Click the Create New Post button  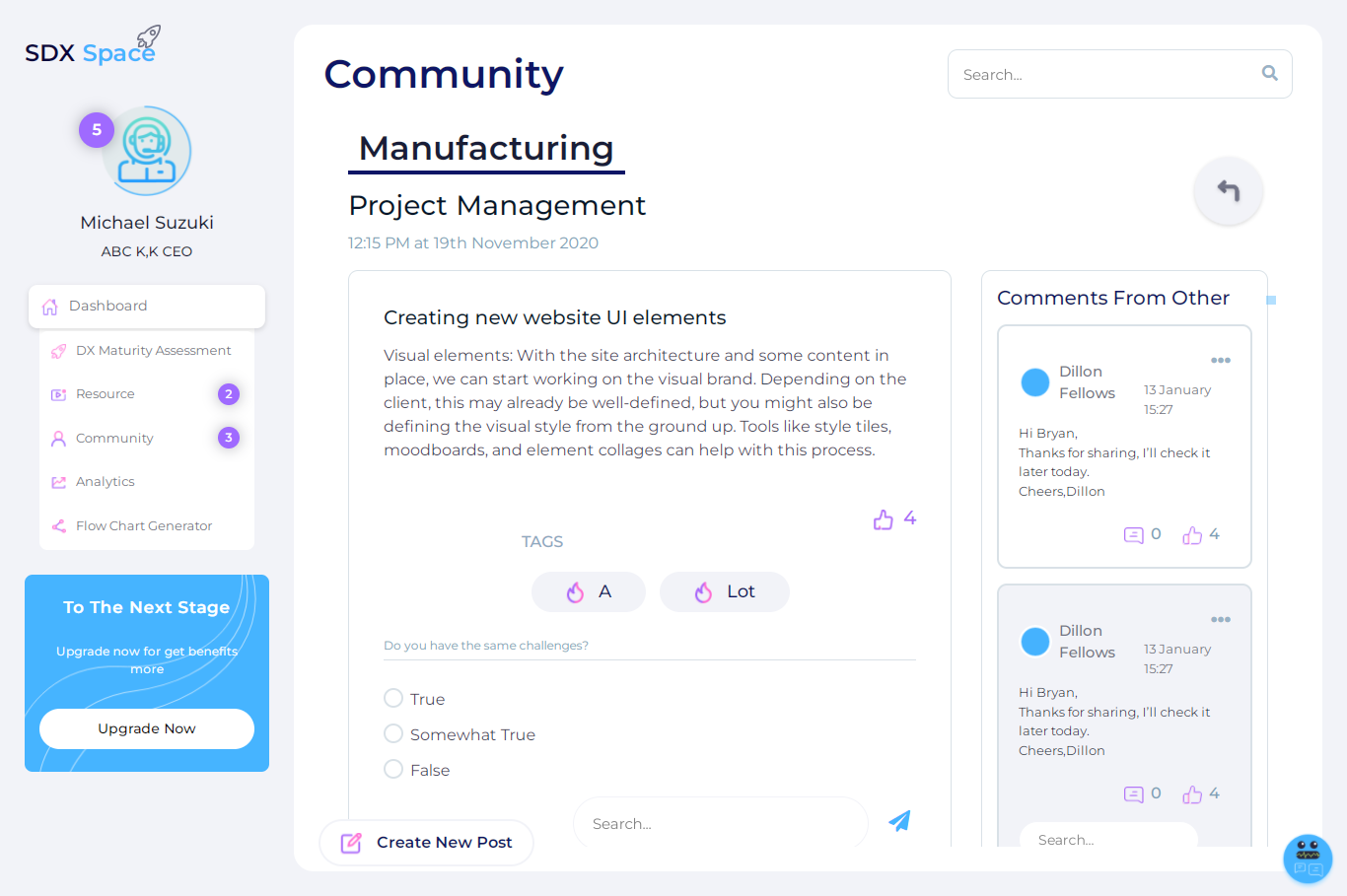[x=426, y=843]
